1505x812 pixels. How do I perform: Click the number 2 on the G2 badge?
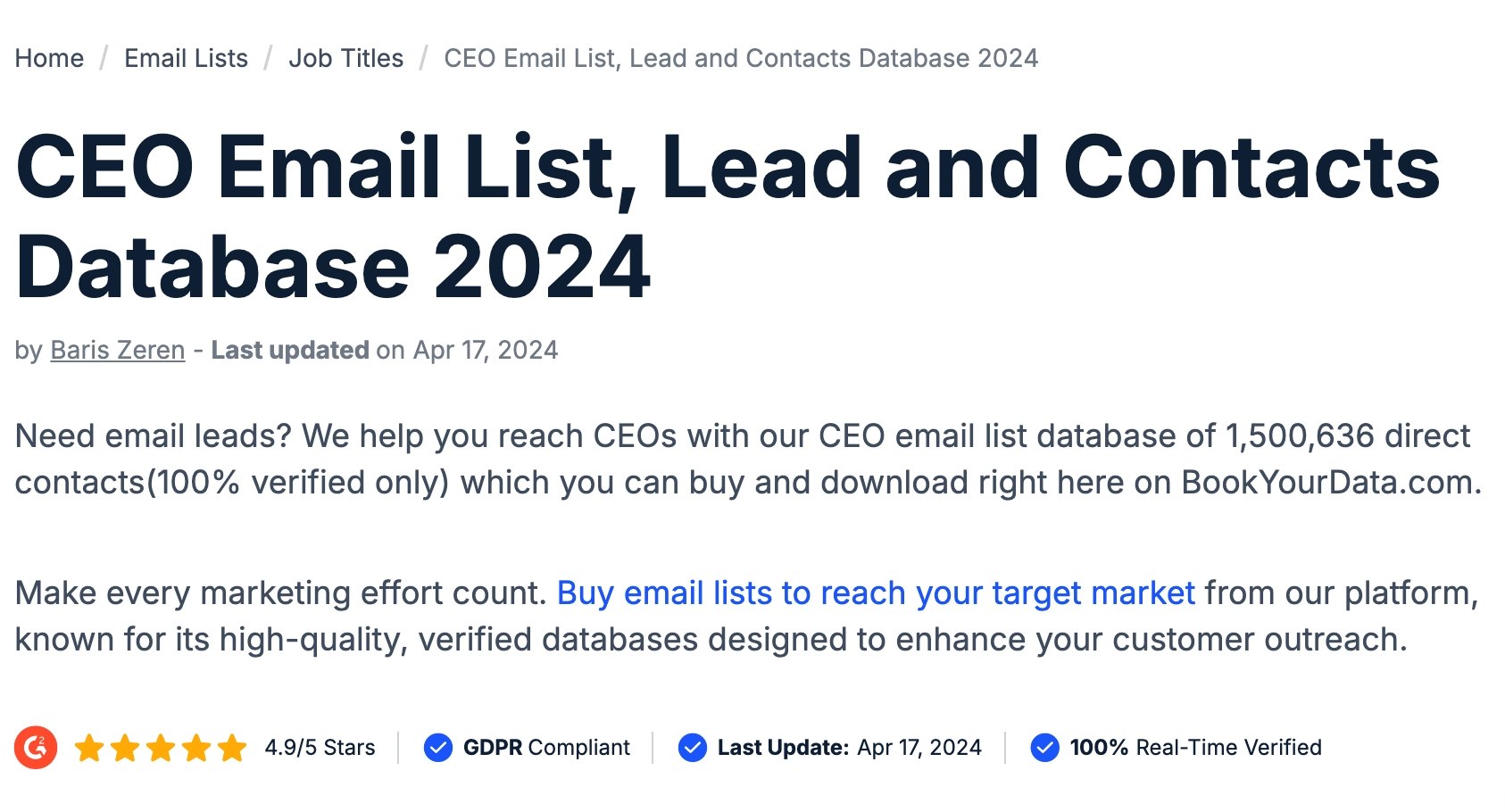[x=43, y=739]
